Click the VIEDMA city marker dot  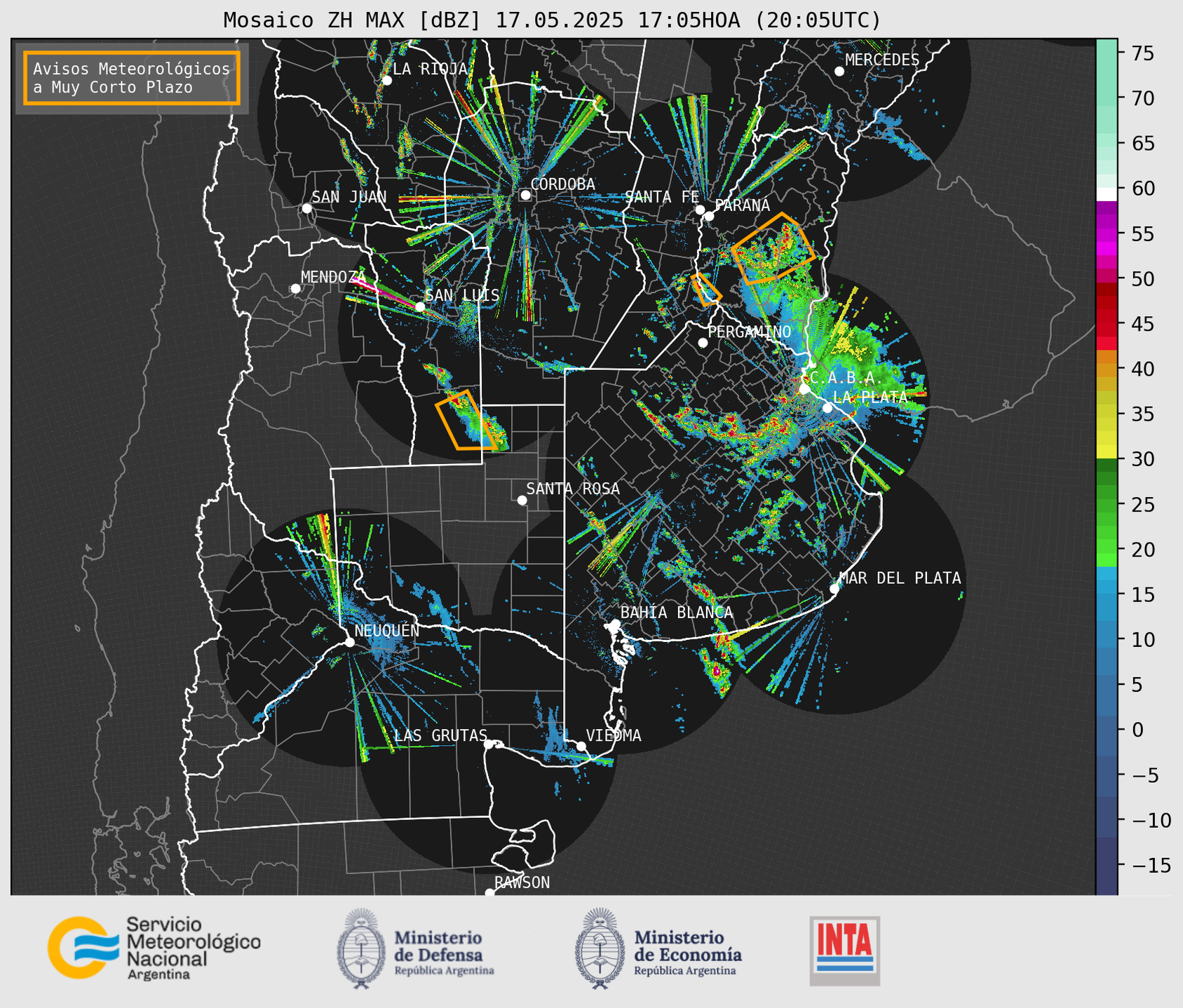[581, 746]
